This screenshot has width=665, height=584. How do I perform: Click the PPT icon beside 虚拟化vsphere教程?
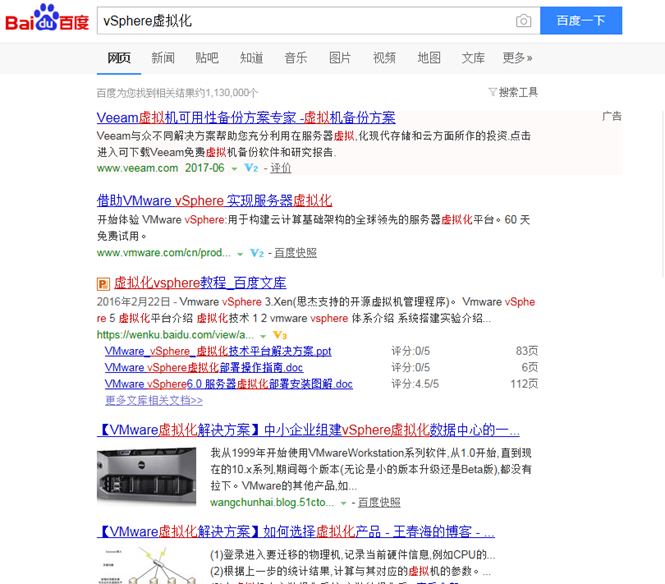click(103, 284)
